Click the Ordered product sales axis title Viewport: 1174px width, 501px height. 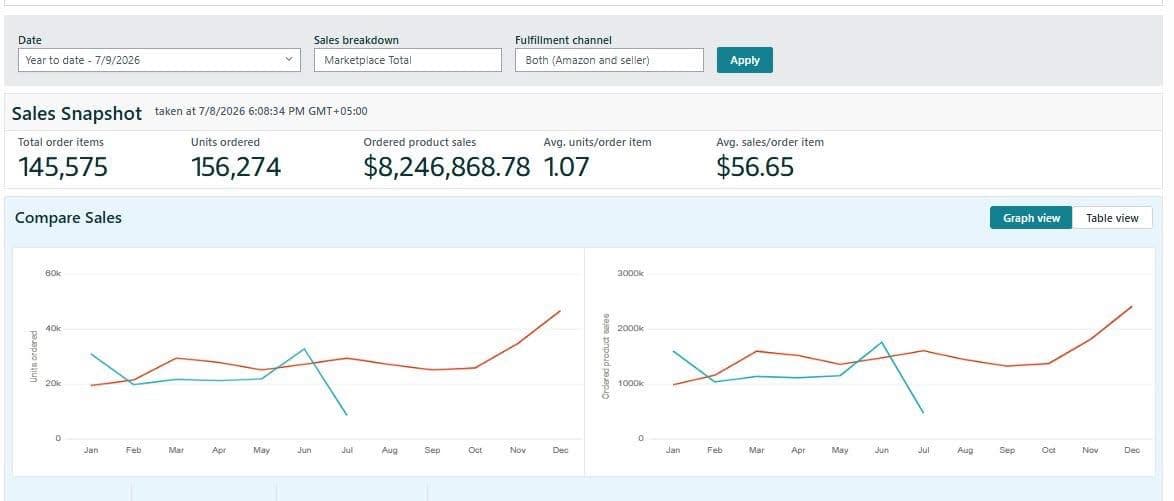tap(606, 356)
